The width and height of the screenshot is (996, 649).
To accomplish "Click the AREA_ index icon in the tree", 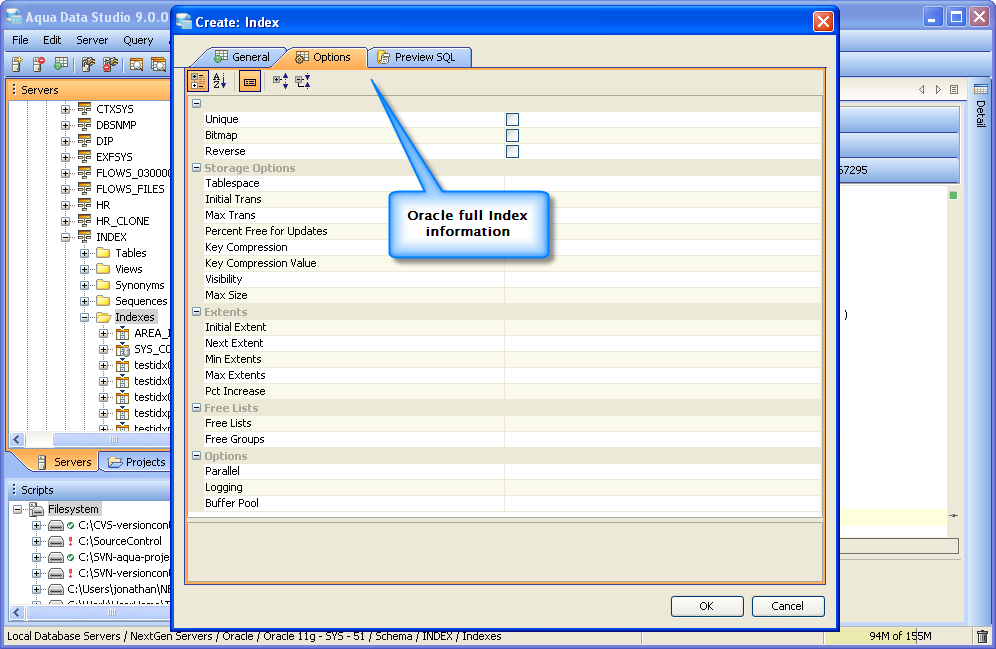I will [123, 333].
